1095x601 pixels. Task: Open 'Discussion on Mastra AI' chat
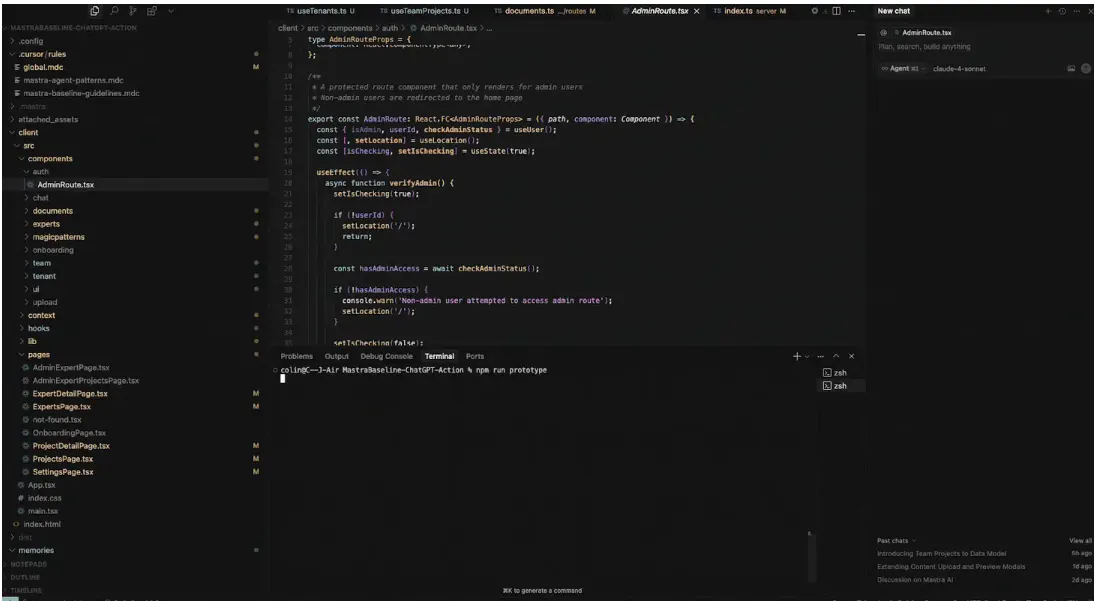pyautogui.click(x=915, y=580)
